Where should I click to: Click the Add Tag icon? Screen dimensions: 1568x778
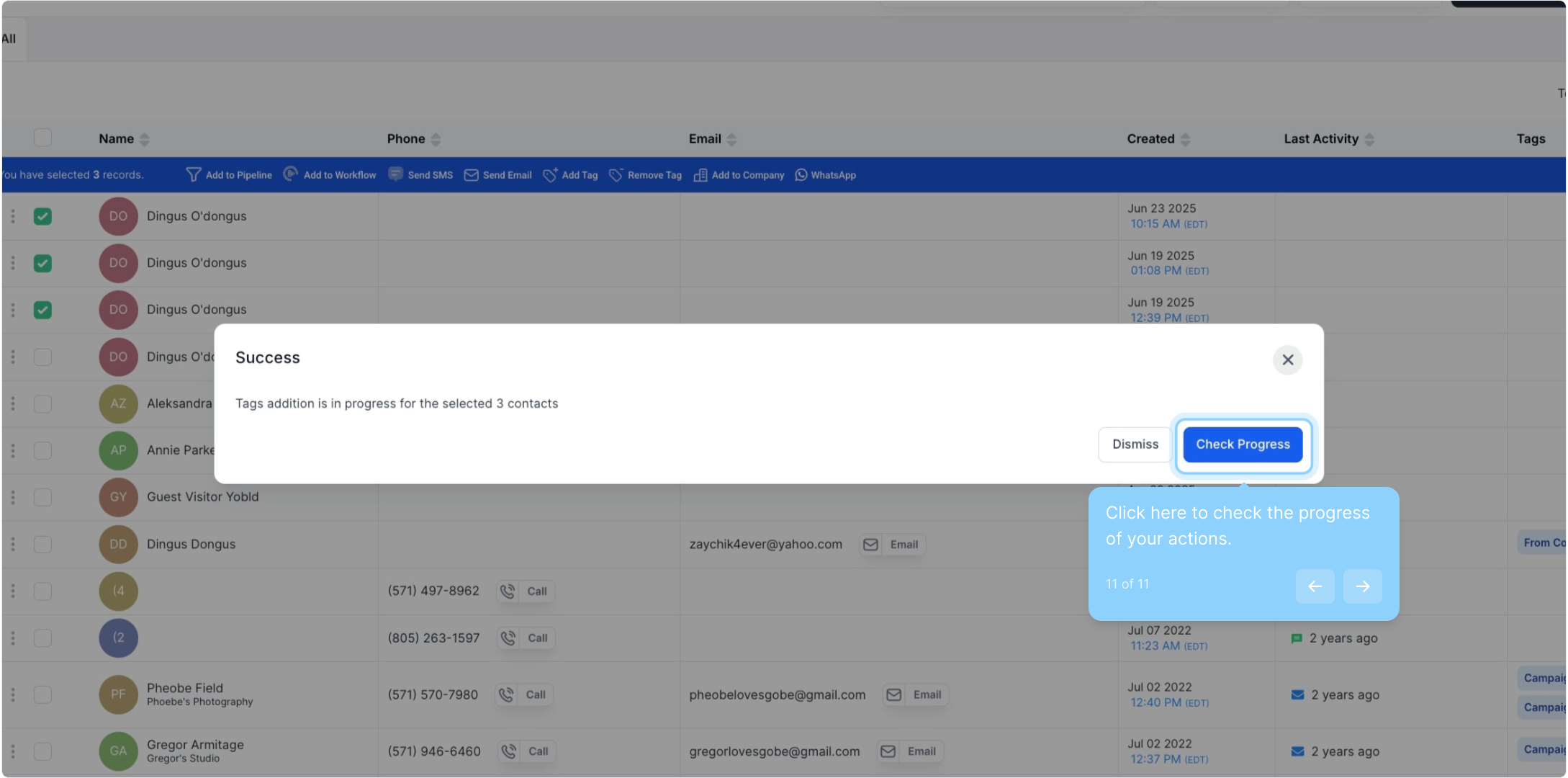click(x=550, y=175)
